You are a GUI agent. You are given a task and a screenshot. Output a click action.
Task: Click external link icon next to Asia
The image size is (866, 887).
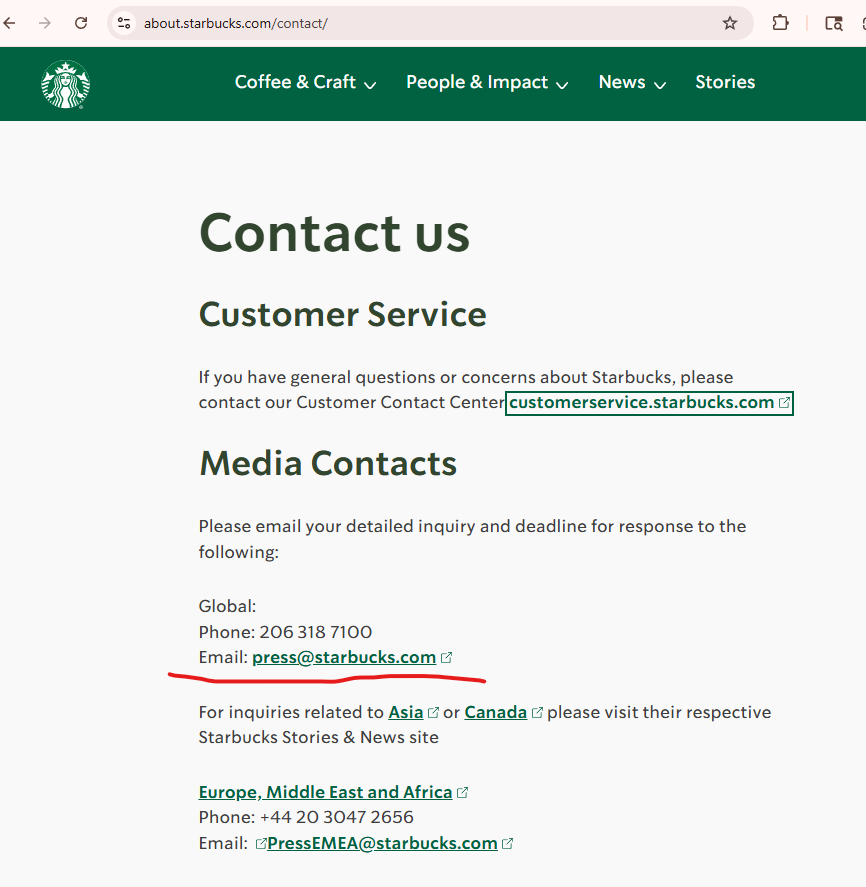tap(433, 713)
